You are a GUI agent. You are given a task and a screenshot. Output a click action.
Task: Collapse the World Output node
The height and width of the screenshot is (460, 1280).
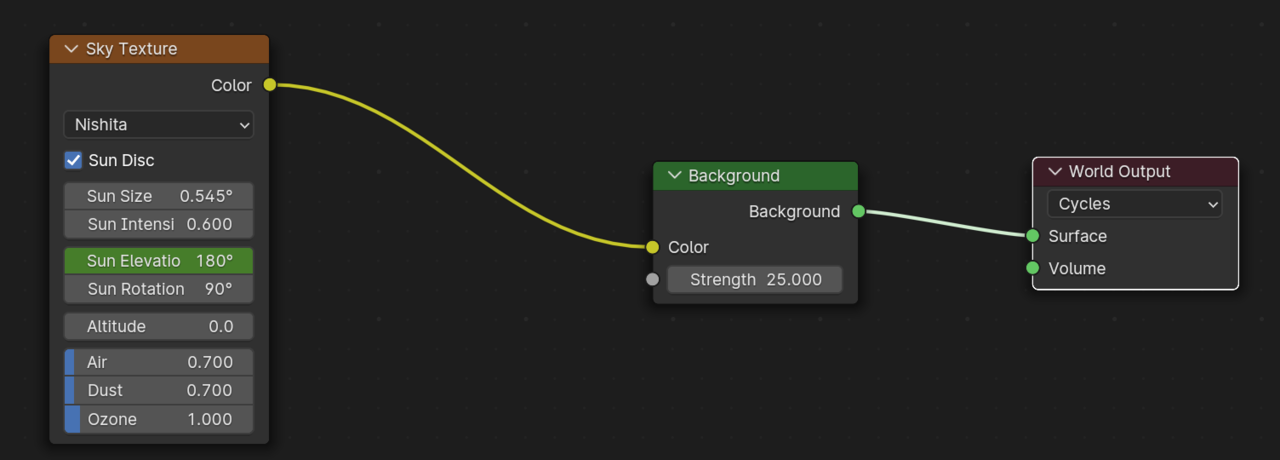point(1054,172)
